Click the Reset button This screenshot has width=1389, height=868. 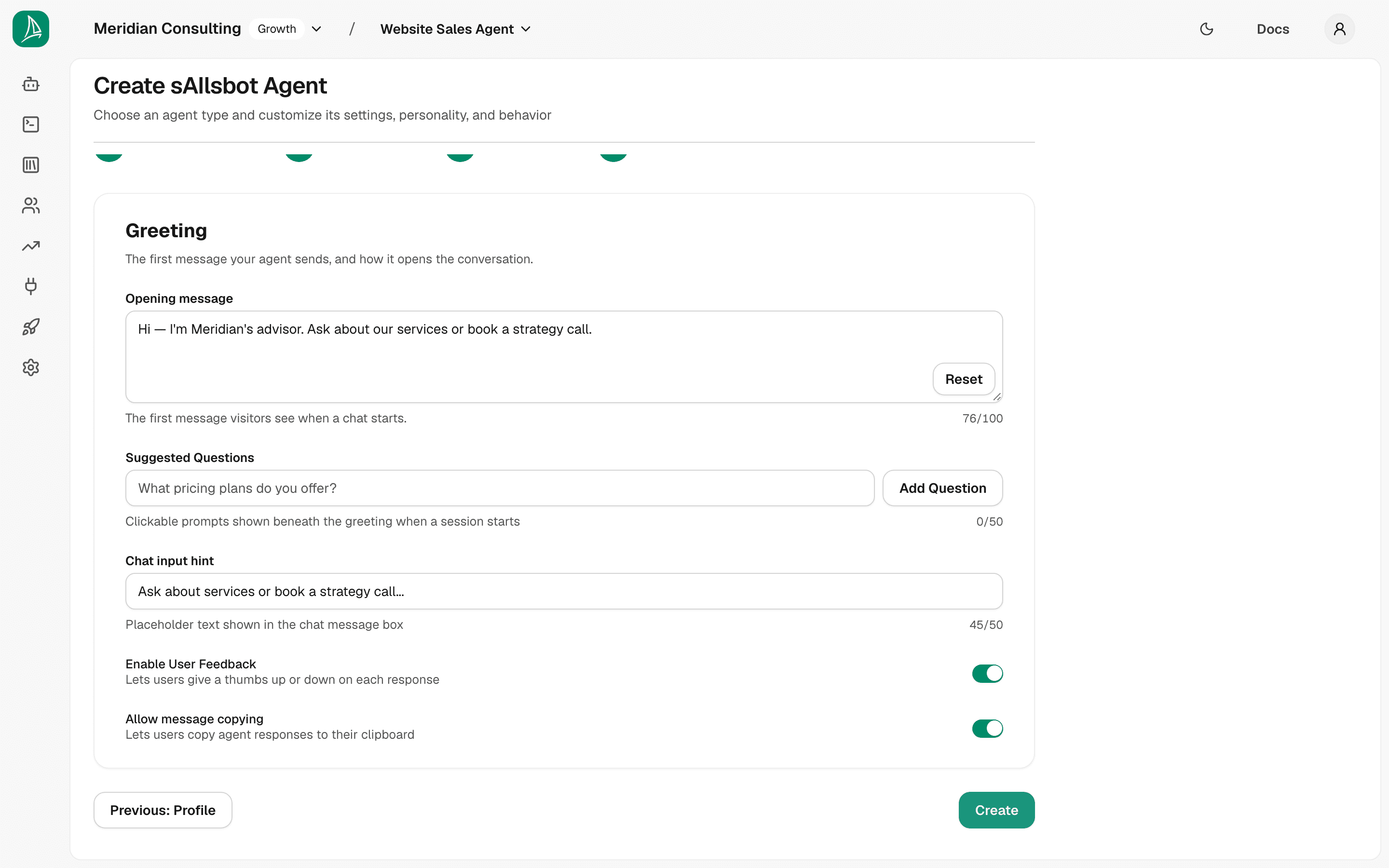(x=964, y=379)
